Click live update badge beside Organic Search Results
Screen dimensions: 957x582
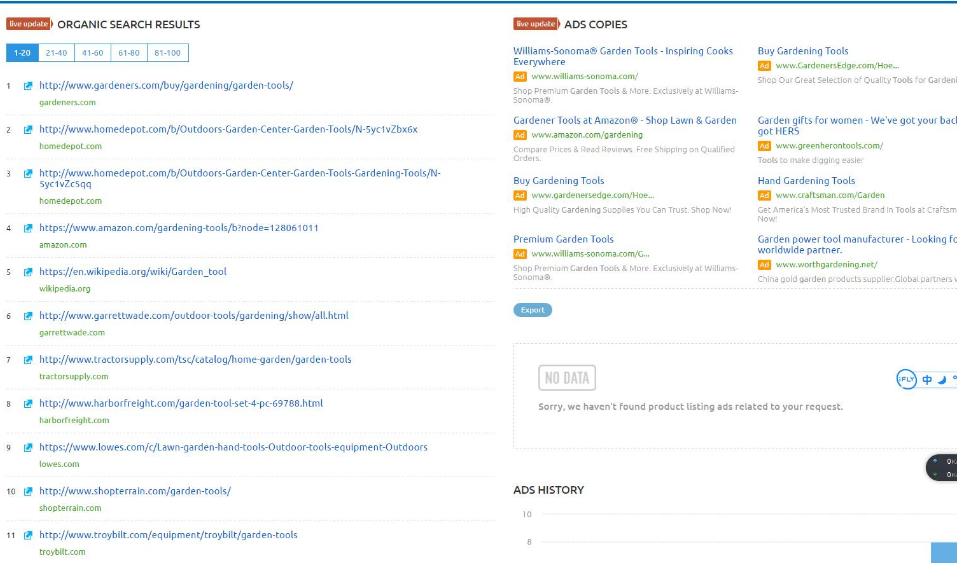coord(29,24)
